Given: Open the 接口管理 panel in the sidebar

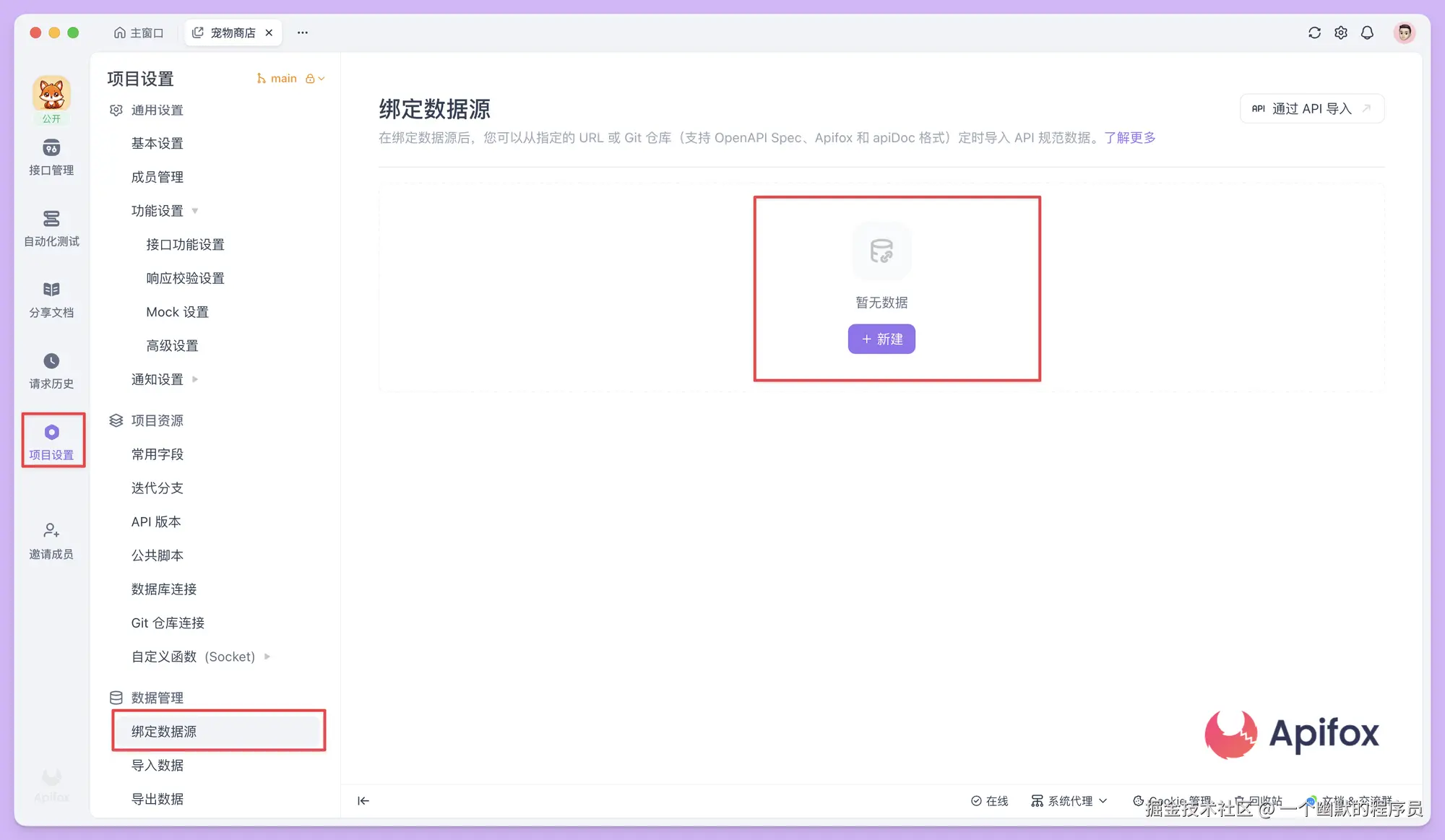Looking at the screenshot, I should pyautogui.click(x=51, y=157).
